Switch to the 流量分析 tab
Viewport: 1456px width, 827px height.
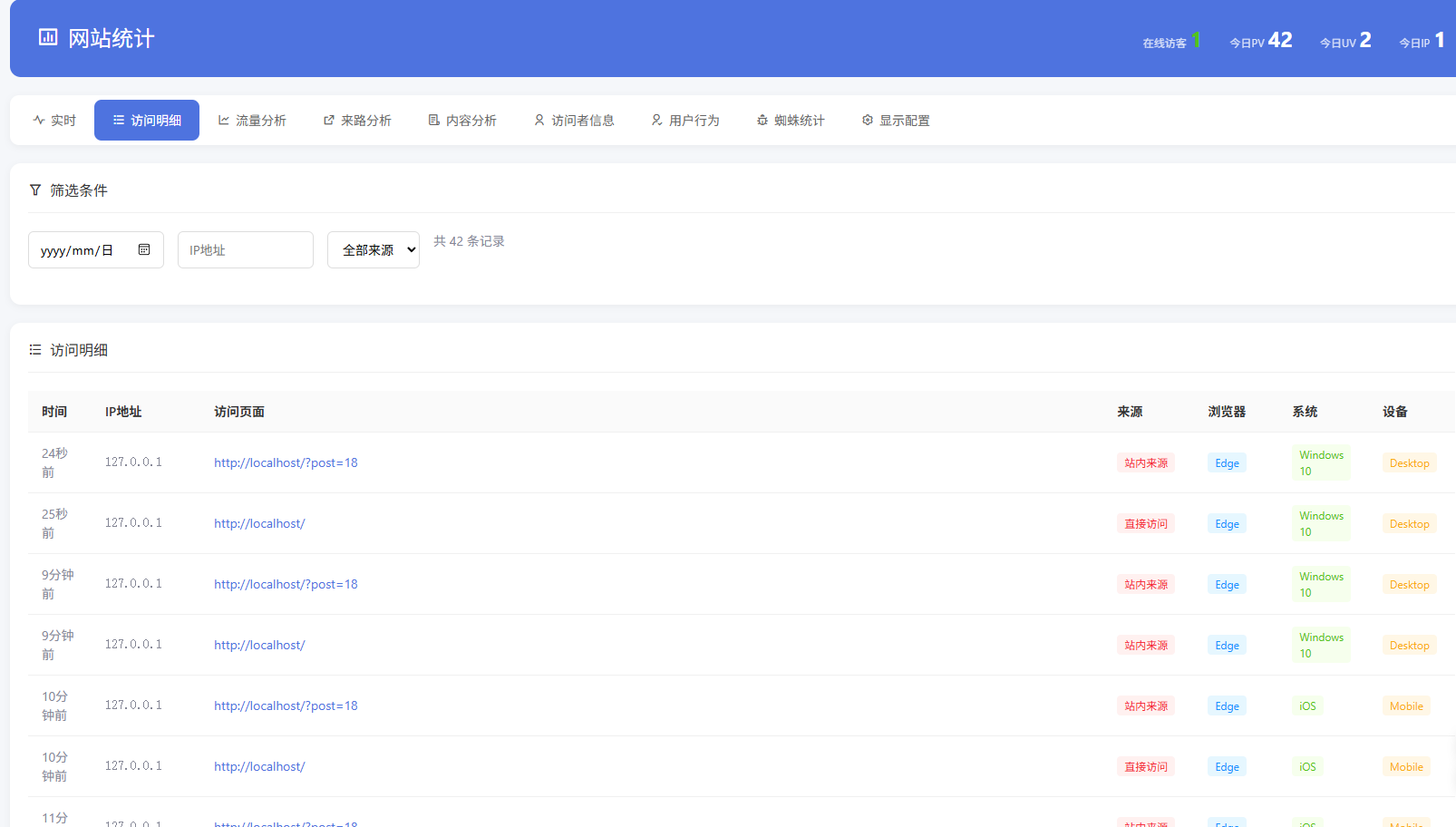pyautogui.click(x=252, y=121)
